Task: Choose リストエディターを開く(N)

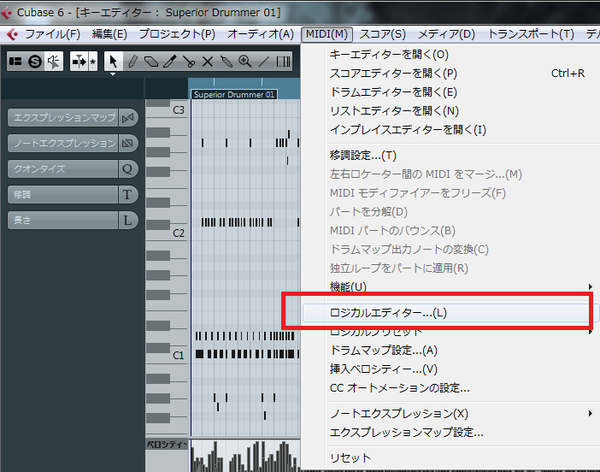Action: (x=451, y=111)
